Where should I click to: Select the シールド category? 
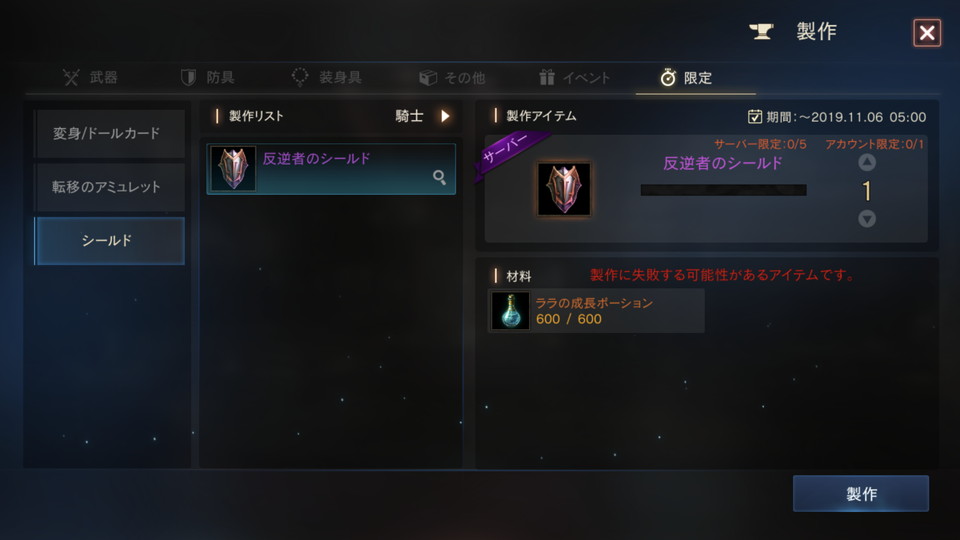109,241
